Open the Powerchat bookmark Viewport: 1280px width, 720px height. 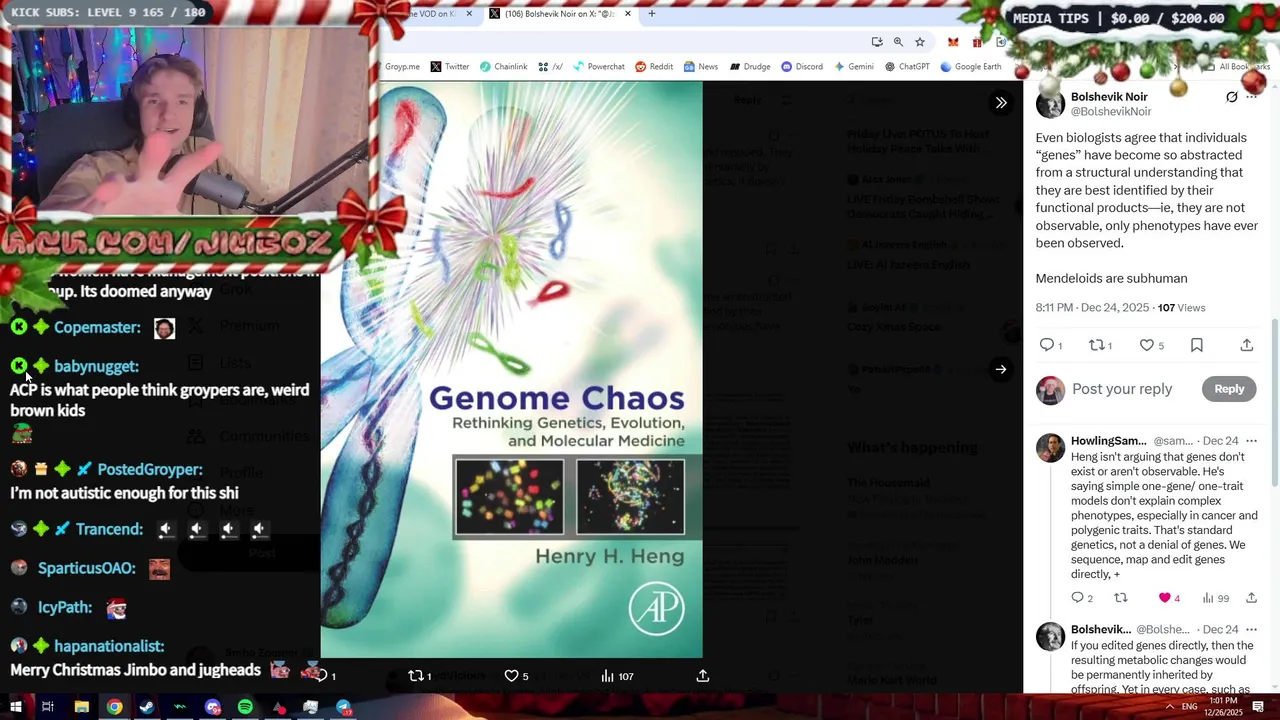pos(598,67)
